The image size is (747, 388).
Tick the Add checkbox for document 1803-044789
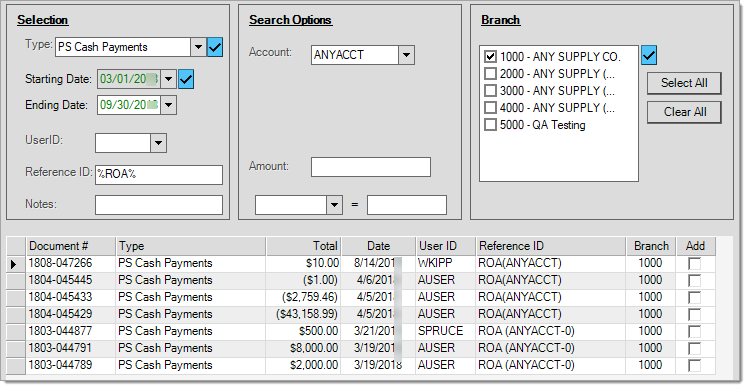click(x=695, y=366)
